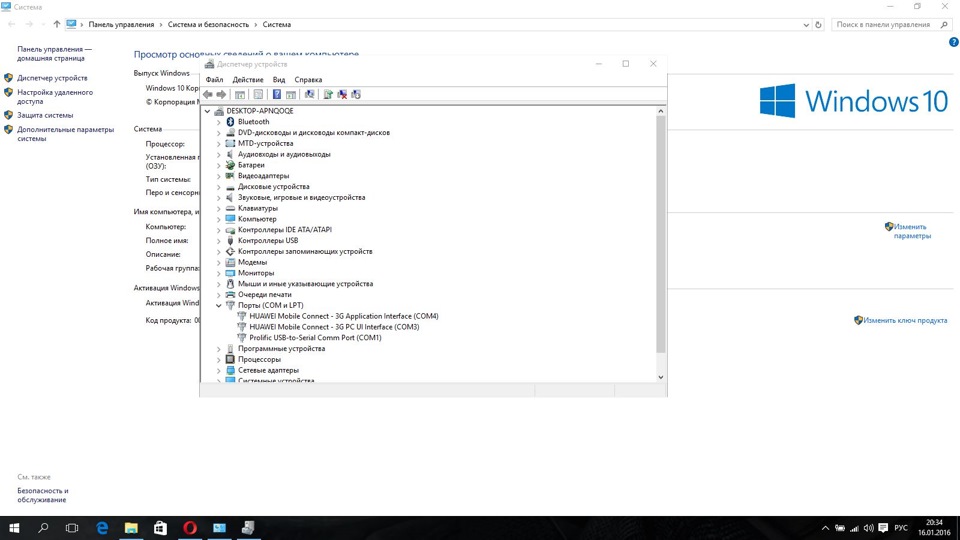Open Opera browser from the taskbar
The width and height of the screenshot is (960, 540).
pos(190,527)
